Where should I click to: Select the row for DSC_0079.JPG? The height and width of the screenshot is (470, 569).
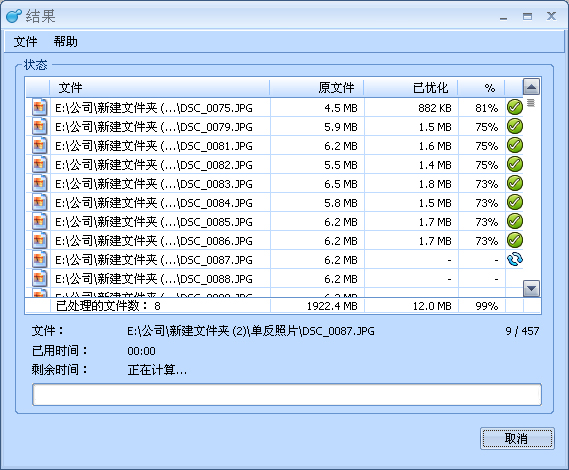click(x=274, y=126)
